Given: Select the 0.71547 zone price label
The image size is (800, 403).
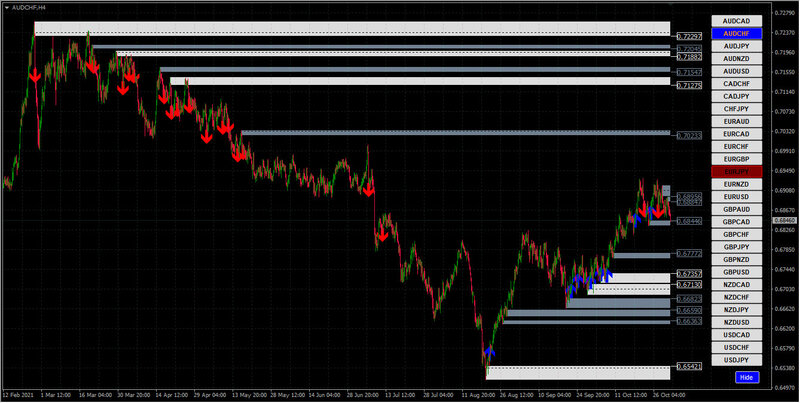Looking at the screenshot, I should (689, 72).
